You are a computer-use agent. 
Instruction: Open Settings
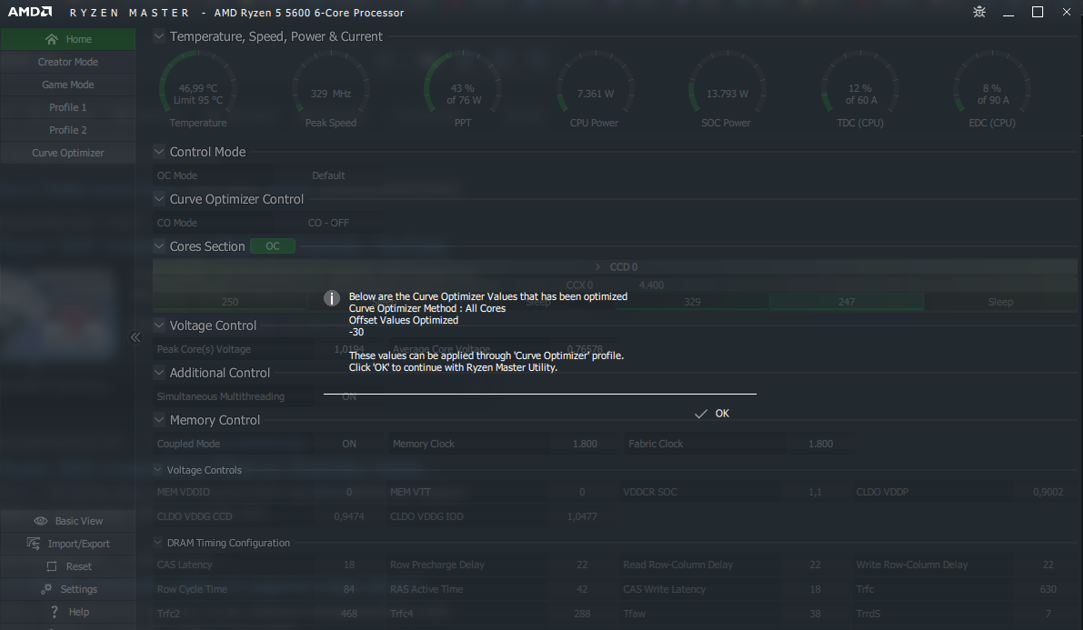[68, 589]
